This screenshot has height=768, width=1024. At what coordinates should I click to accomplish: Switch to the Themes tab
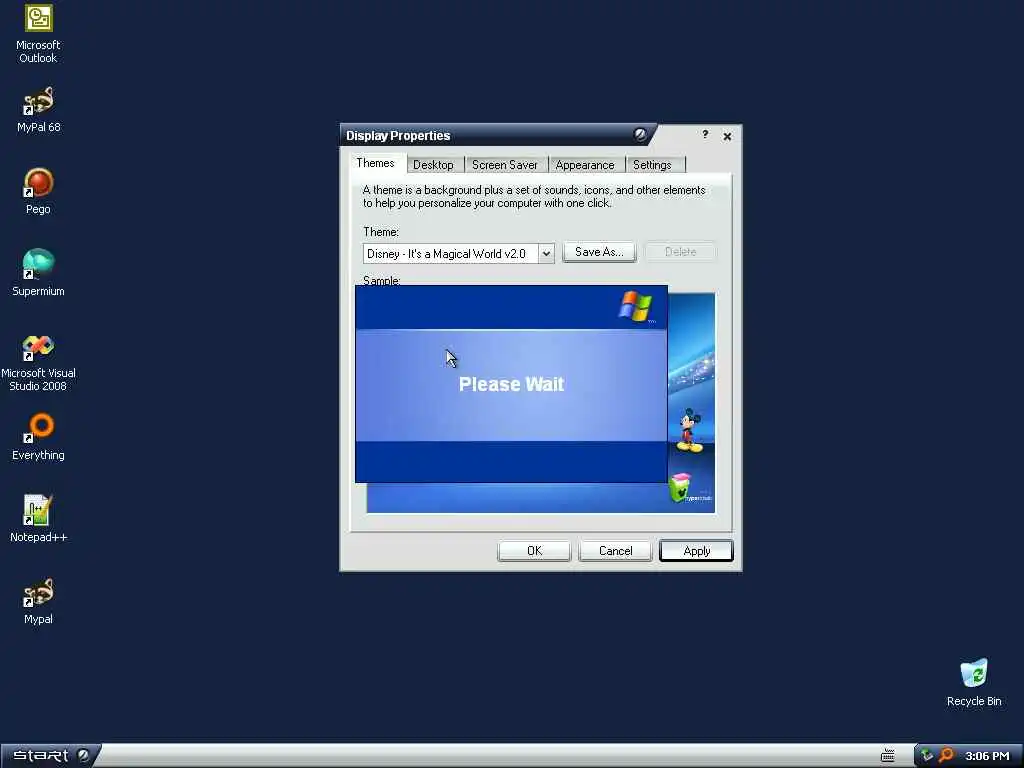375,163
